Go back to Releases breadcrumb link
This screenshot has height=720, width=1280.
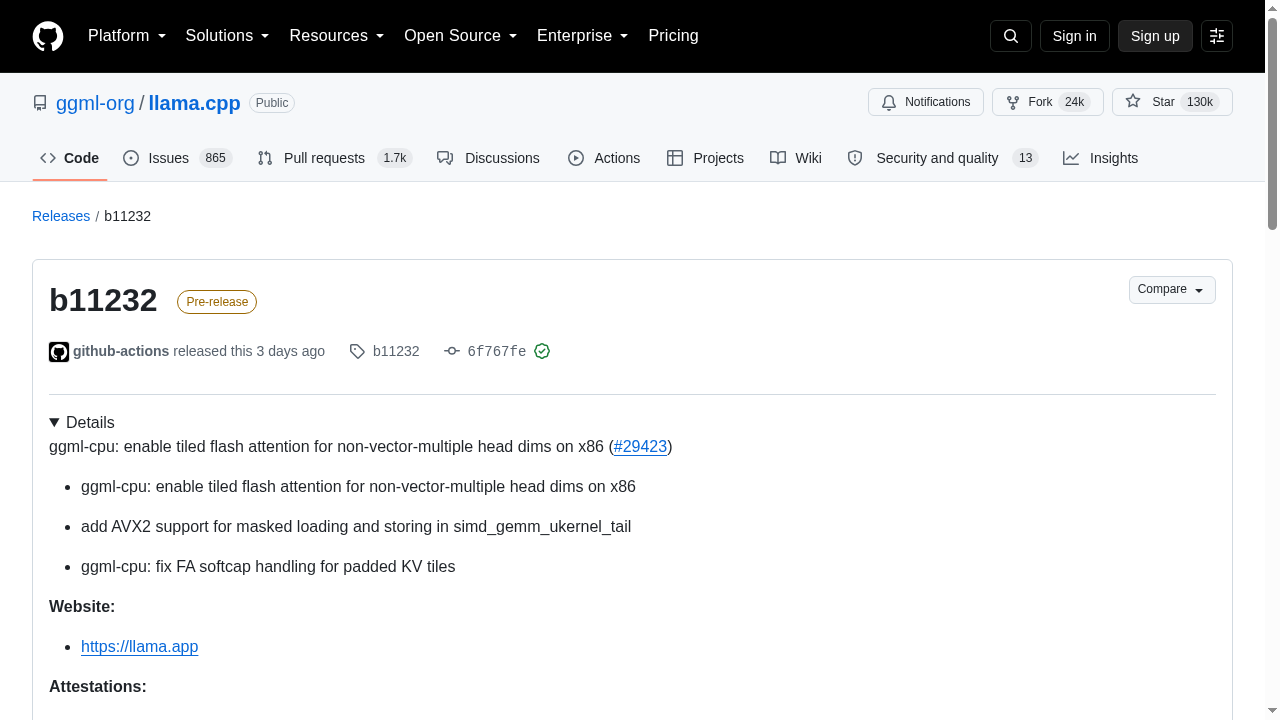[x=61, y=216]
